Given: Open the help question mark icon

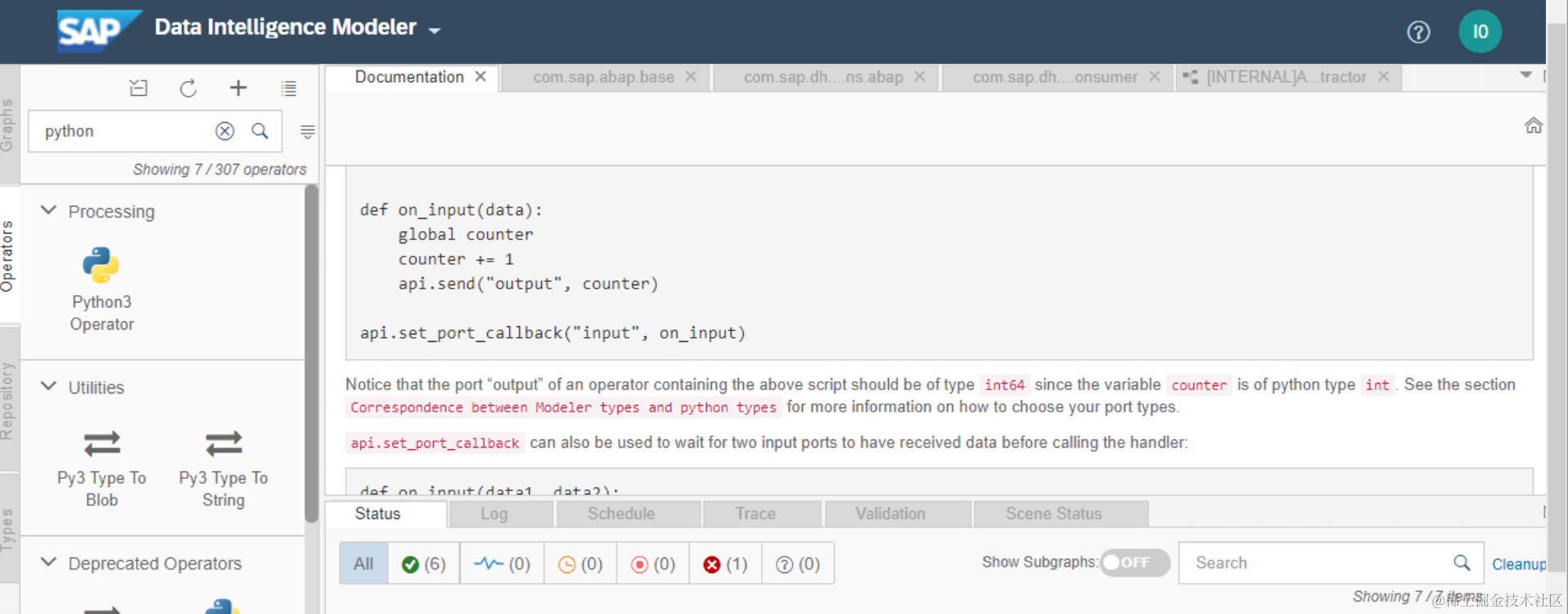Looking at the screenshot, I should (1418, 32).
